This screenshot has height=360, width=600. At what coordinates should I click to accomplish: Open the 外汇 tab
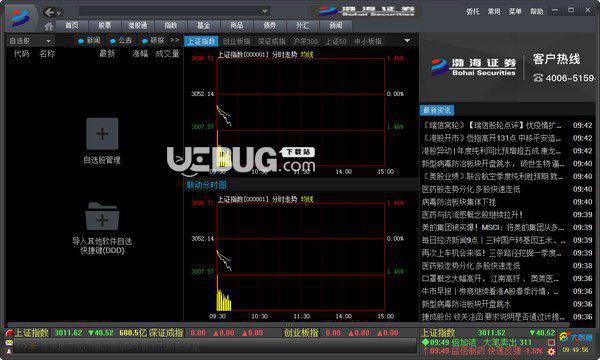point(302,26)
